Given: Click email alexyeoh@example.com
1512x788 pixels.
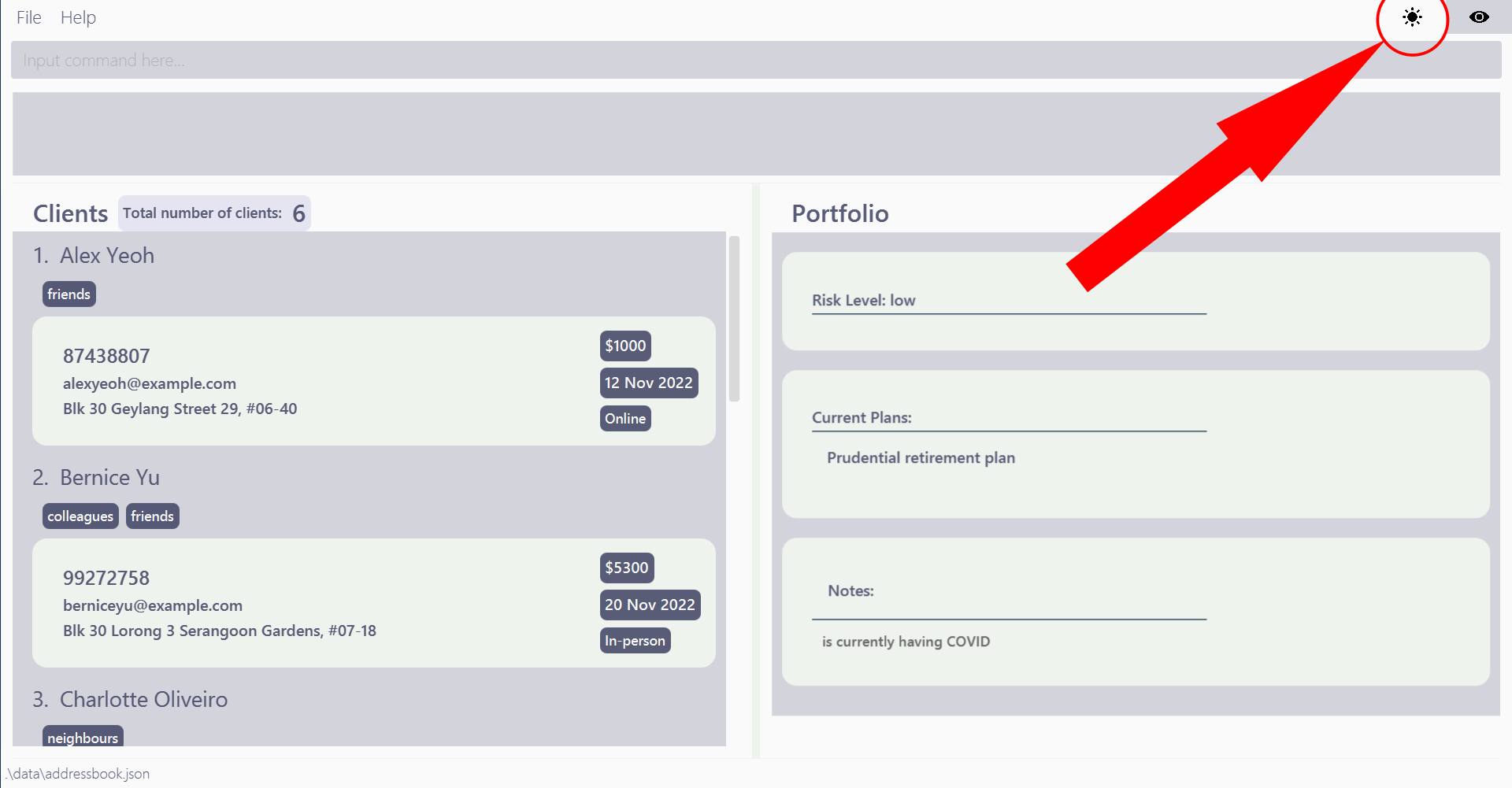Looking at the screenshot, I should point(150,383).
